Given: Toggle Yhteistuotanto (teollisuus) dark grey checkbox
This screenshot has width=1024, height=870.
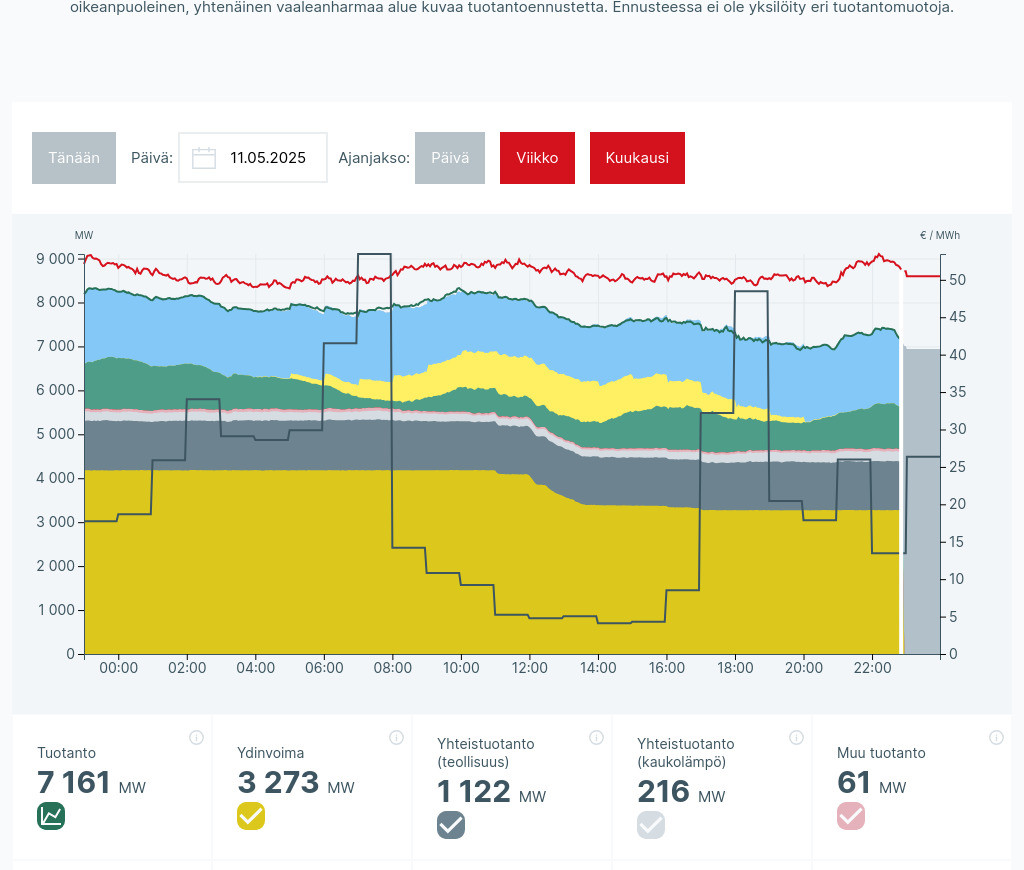Looking at the screenshot, I should [x=451, y=824].
